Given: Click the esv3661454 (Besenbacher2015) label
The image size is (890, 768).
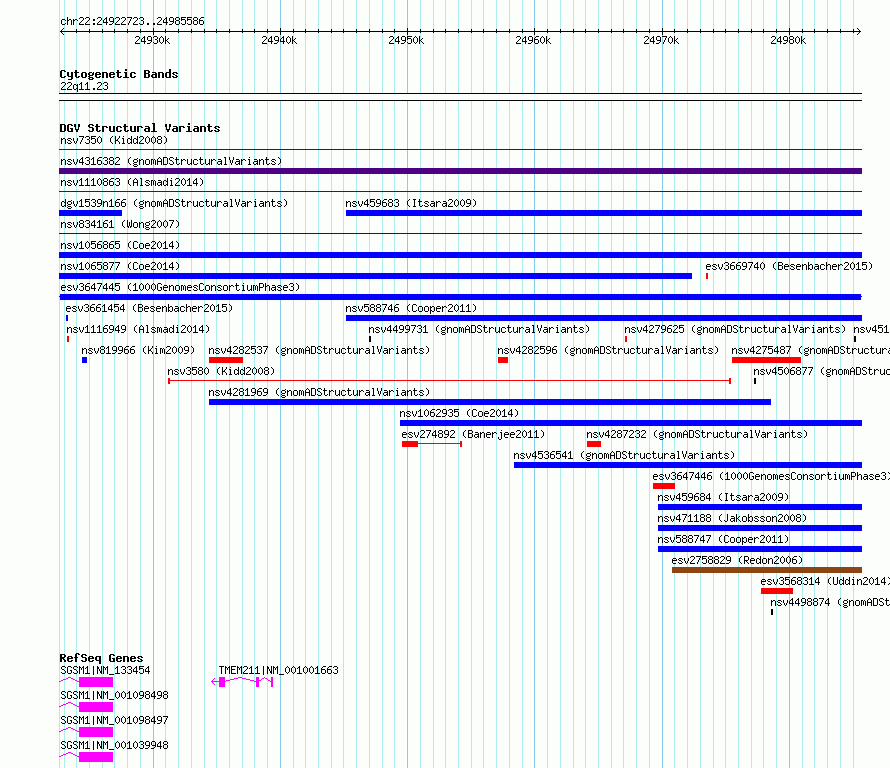Looking at the screenshot, I should point(149,308).
